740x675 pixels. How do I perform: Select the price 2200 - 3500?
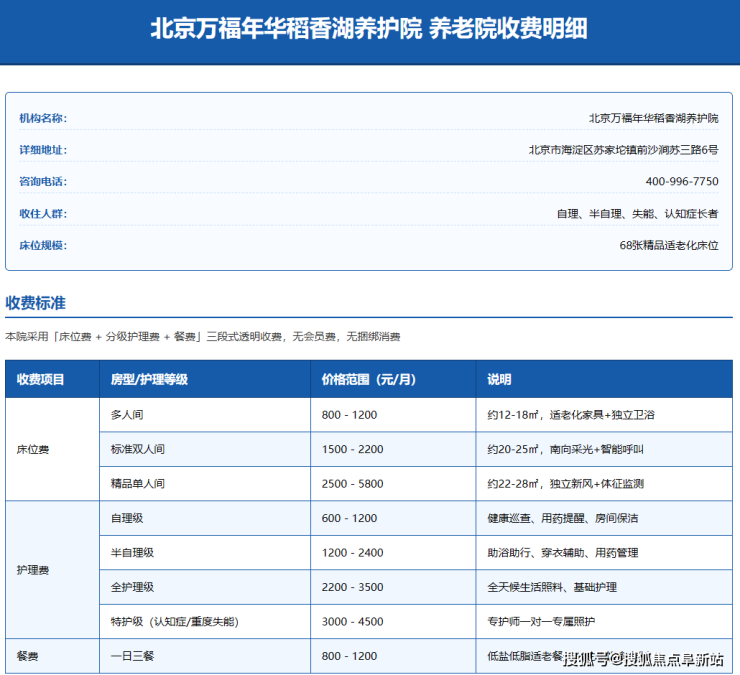353,587
